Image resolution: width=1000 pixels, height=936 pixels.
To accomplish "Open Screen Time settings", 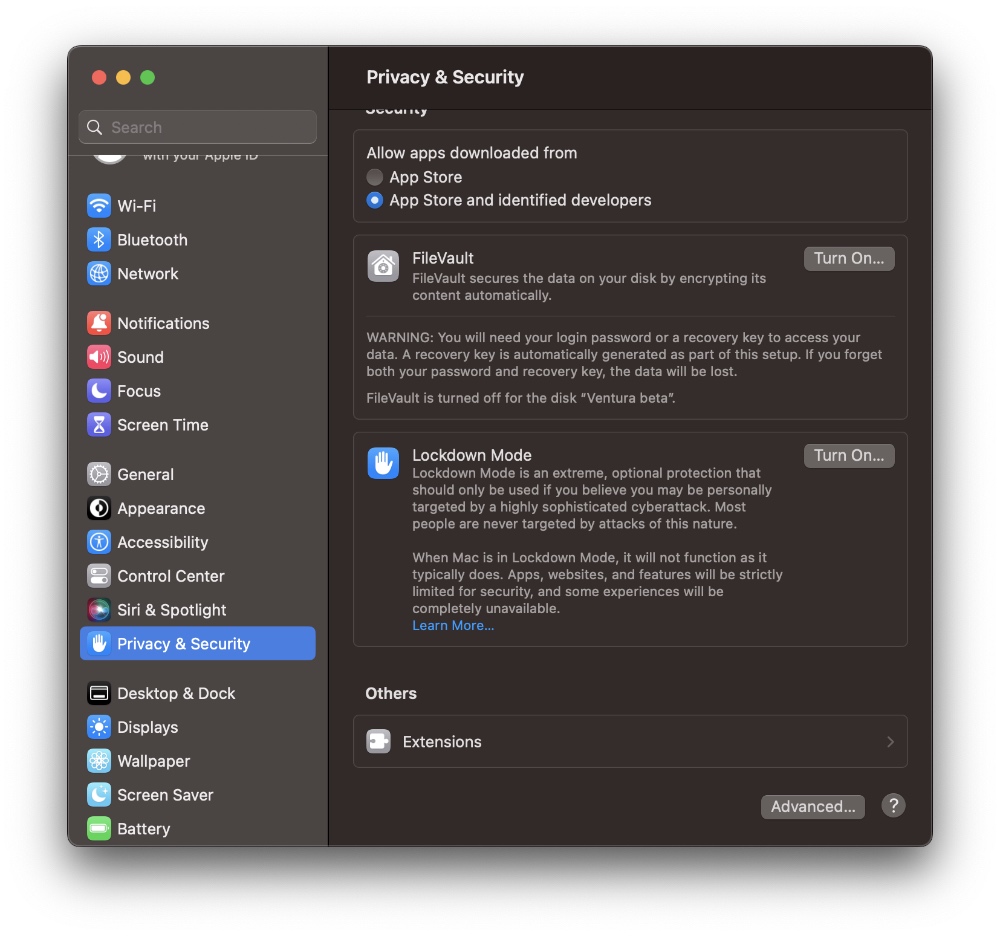I will tap(160, 425).
